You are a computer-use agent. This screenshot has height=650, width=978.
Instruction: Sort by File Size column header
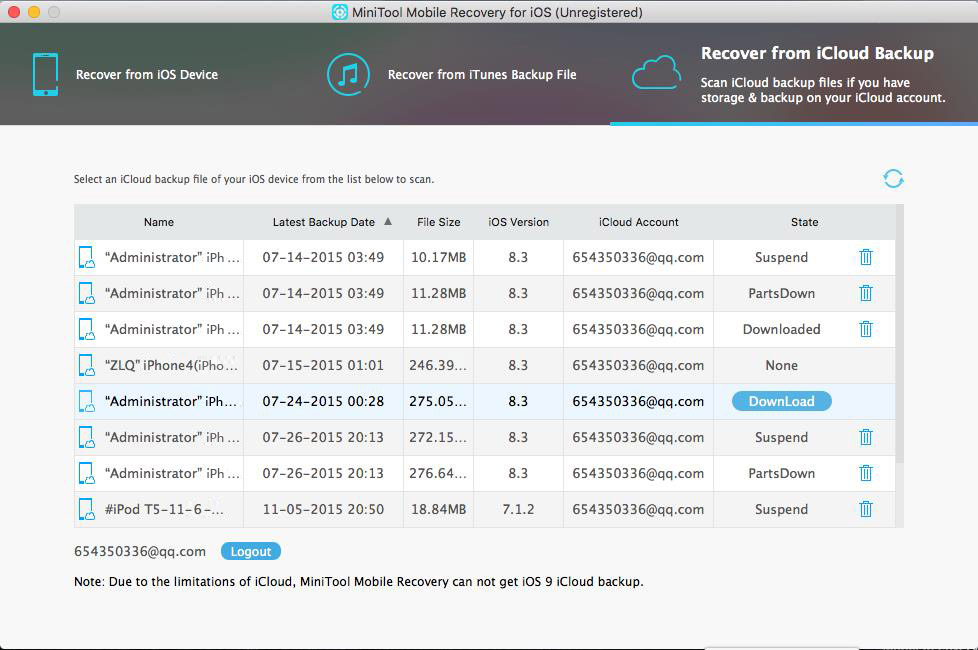(438, 222)
